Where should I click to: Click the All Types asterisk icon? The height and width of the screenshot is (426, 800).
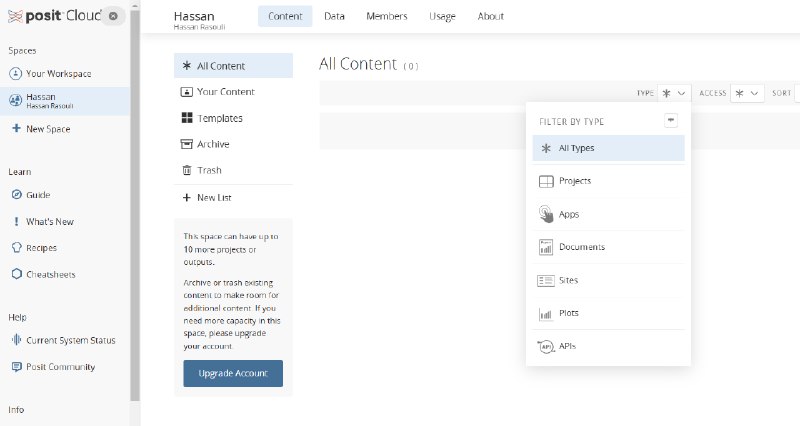tap(546, 148)
